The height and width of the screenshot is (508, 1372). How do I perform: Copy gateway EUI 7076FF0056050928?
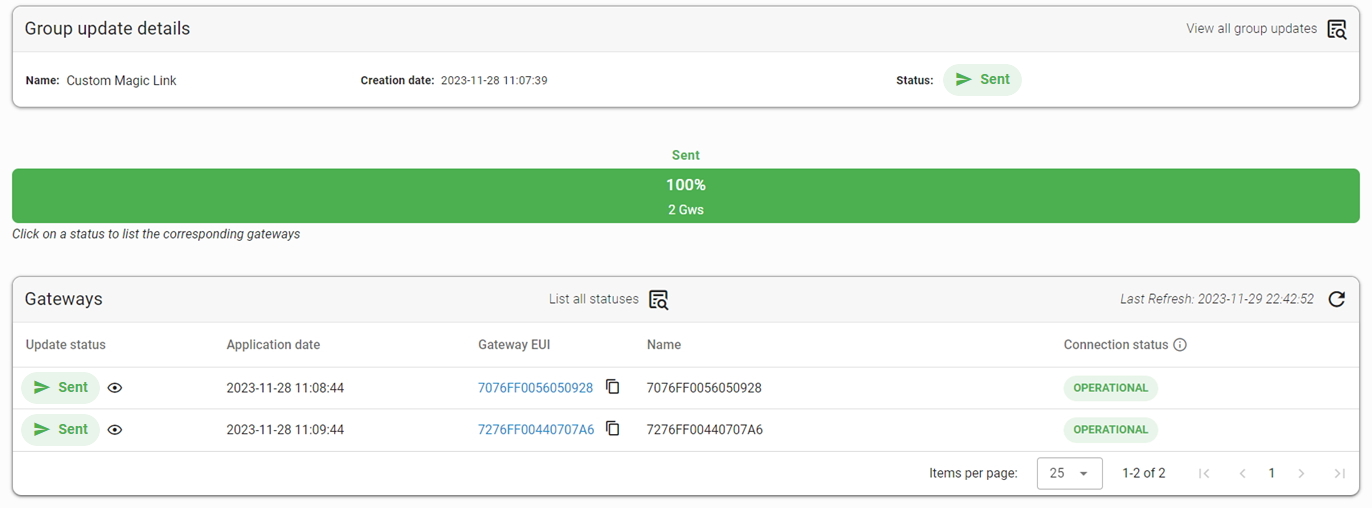[613, 387]
